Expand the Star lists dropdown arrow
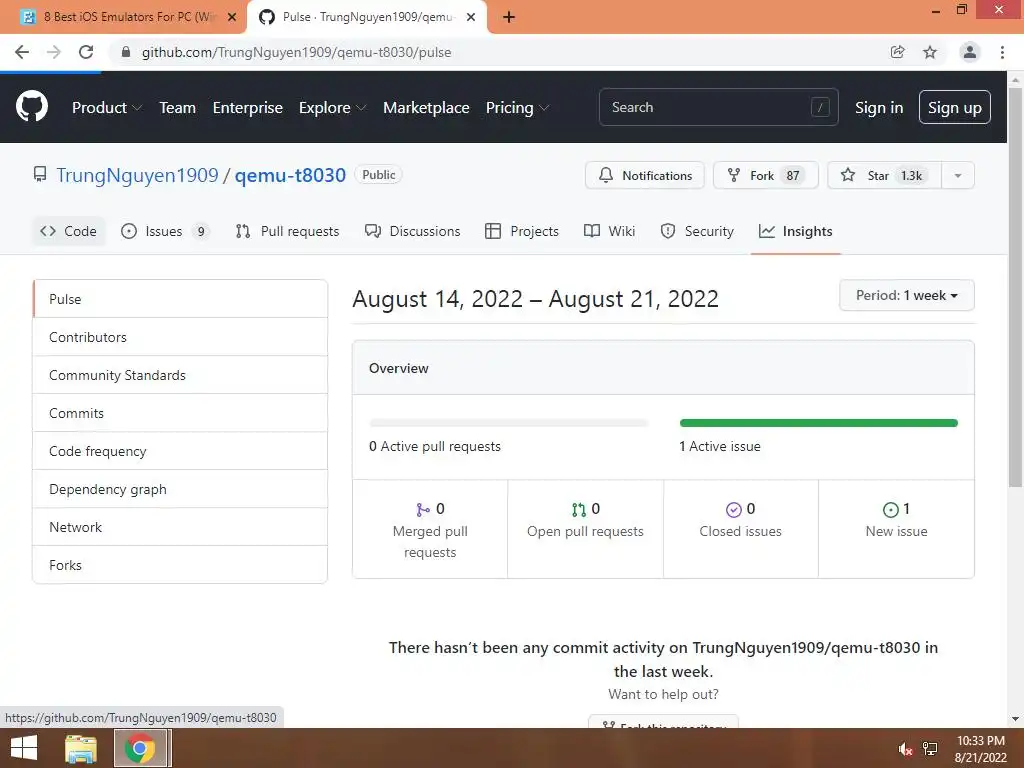Screen dimensions: 1024x768 (958, 175)
